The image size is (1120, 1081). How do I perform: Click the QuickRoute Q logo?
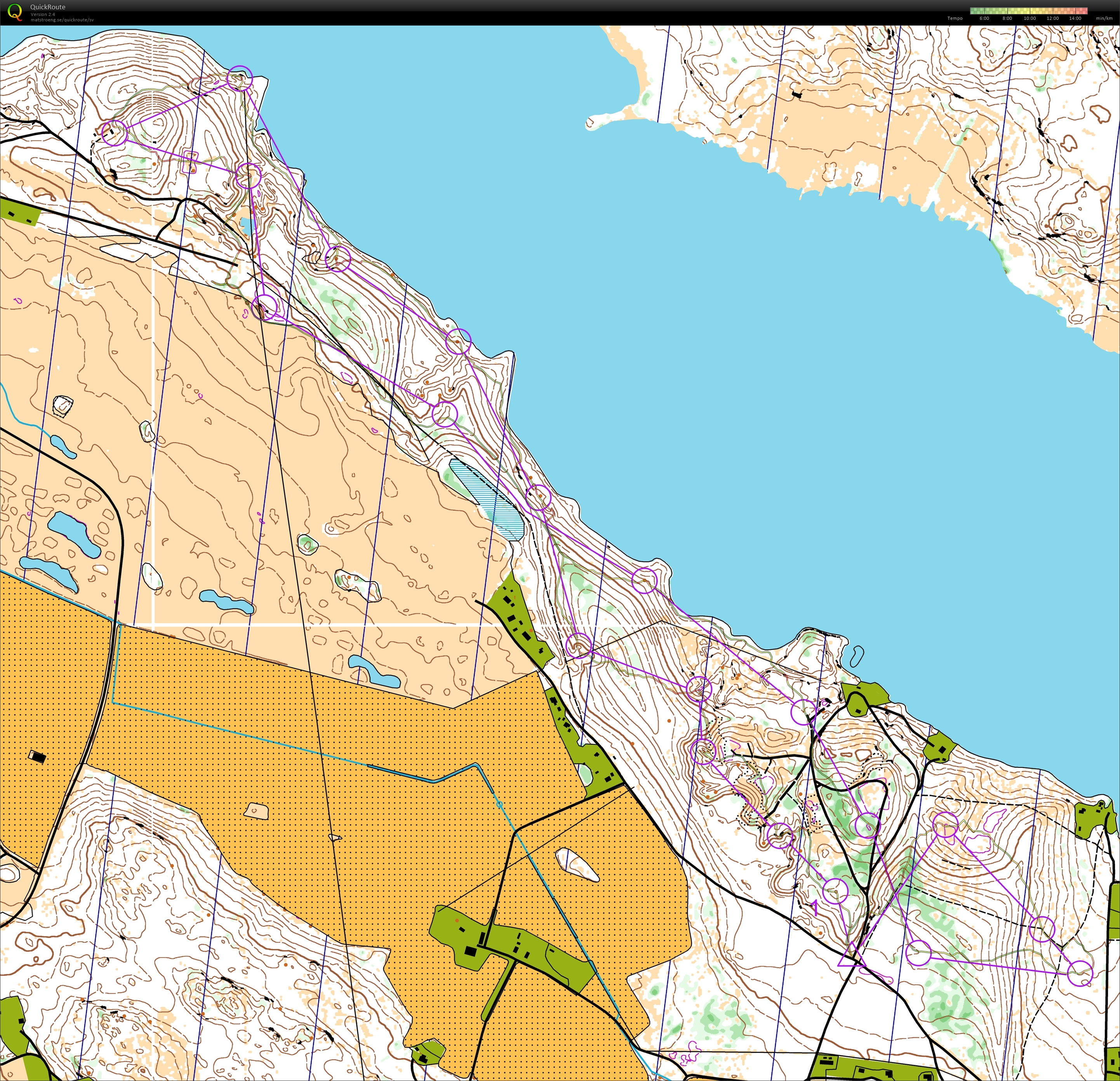click(x=14, y=11)
